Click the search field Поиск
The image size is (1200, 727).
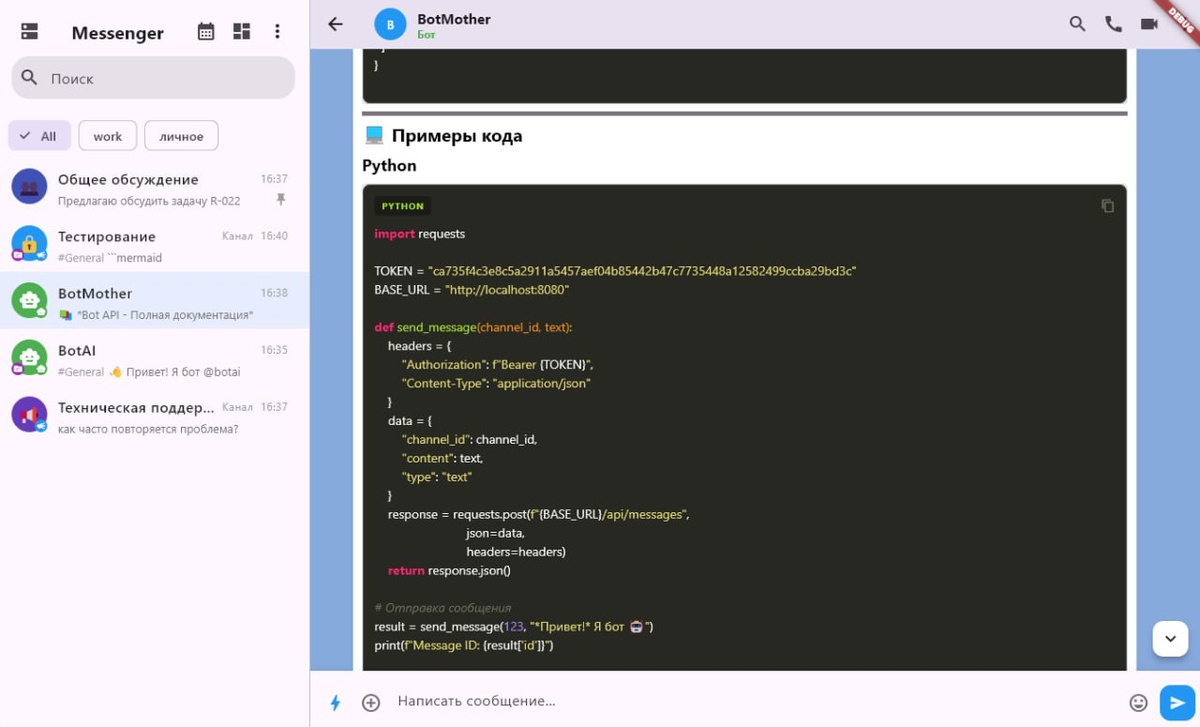pyautogui.click(x=153, y=78)
